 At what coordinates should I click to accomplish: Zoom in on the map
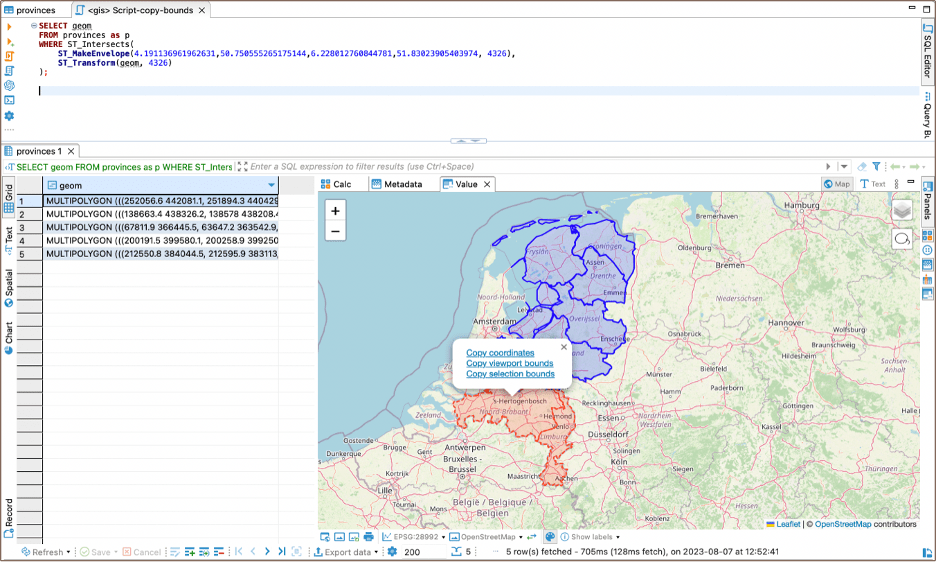tap(336, 211)
